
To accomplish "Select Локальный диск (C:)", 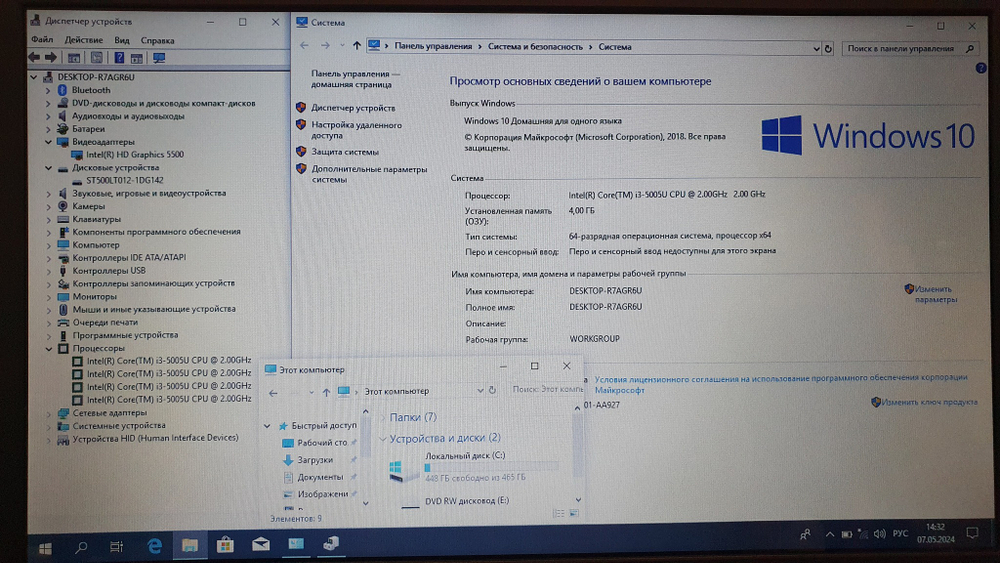I will click(474, 466).
